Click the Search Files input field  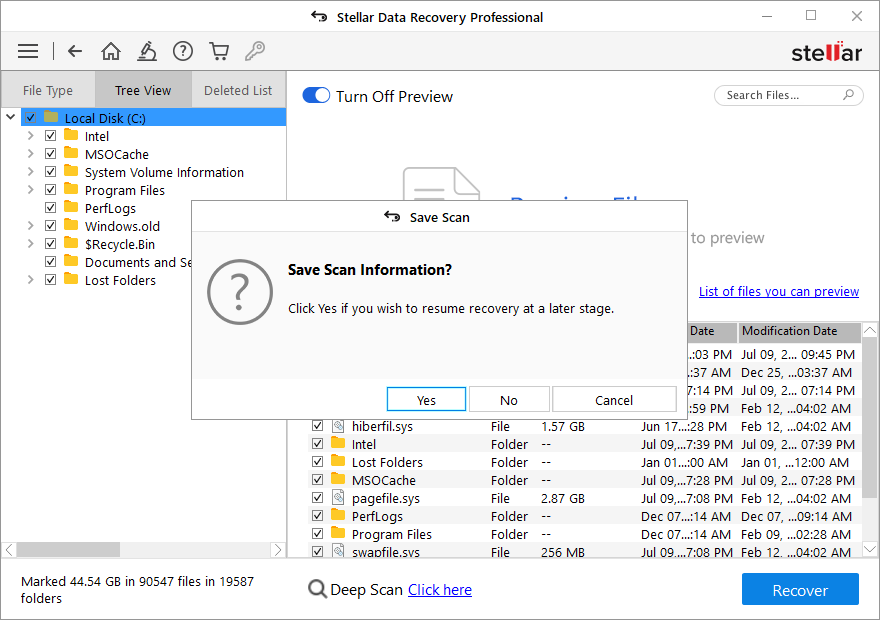788,95
